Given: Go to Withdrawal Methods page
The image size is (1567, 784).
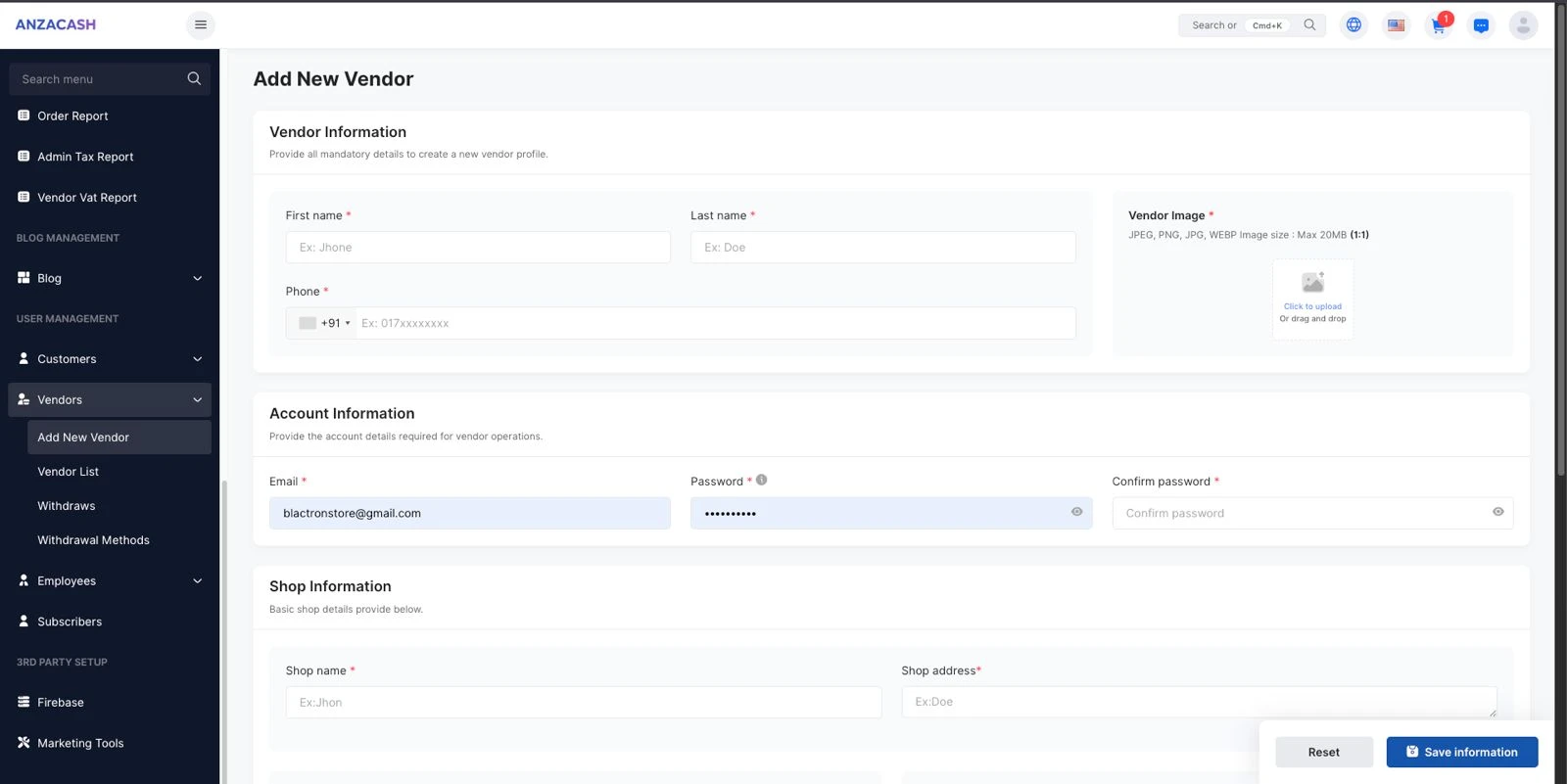Looking at the screenshot, I should [x=93, y=540].
